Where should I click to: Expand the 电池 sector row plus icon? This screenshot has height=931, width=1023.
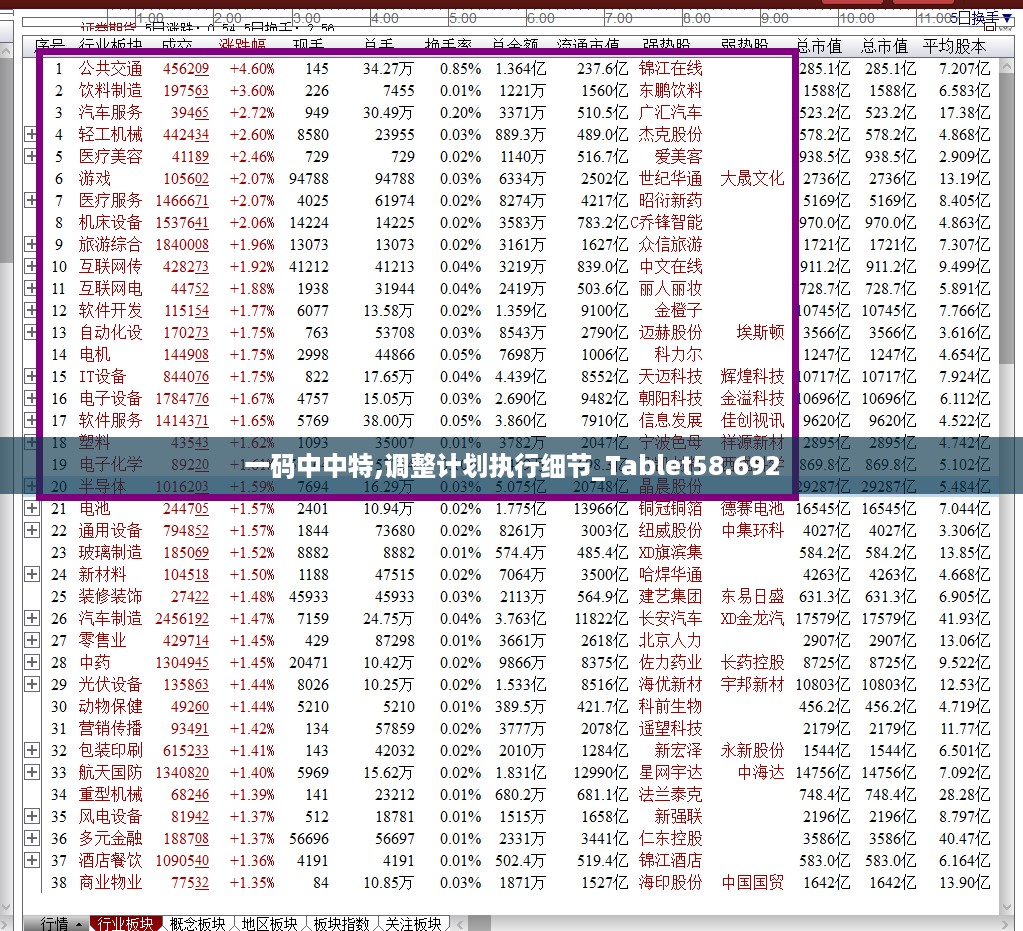pyautogui.click(x=31, y=508)
